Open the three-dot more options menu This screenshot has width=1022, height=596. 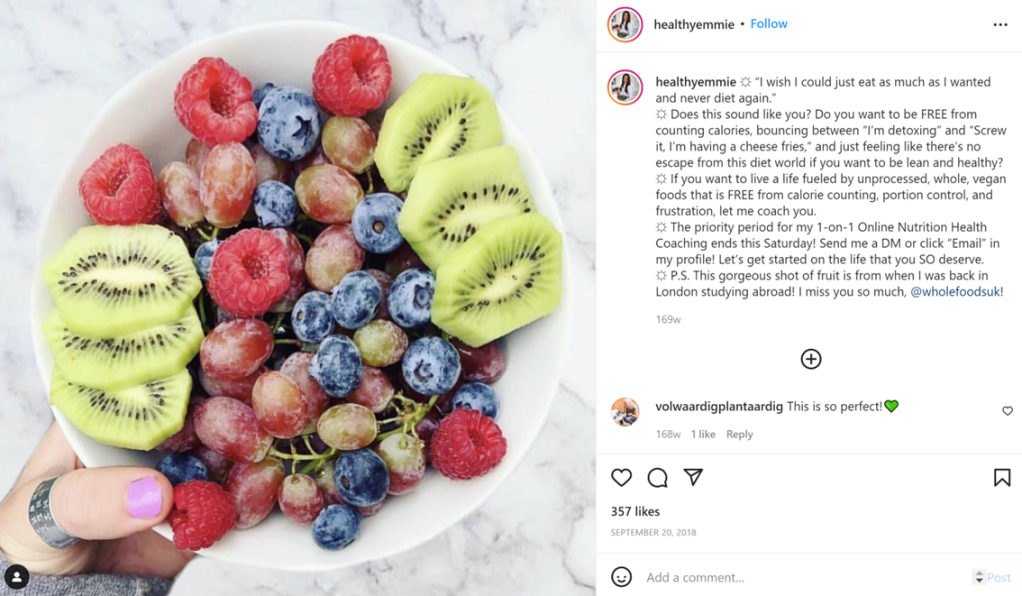[x=1000, y=25]
